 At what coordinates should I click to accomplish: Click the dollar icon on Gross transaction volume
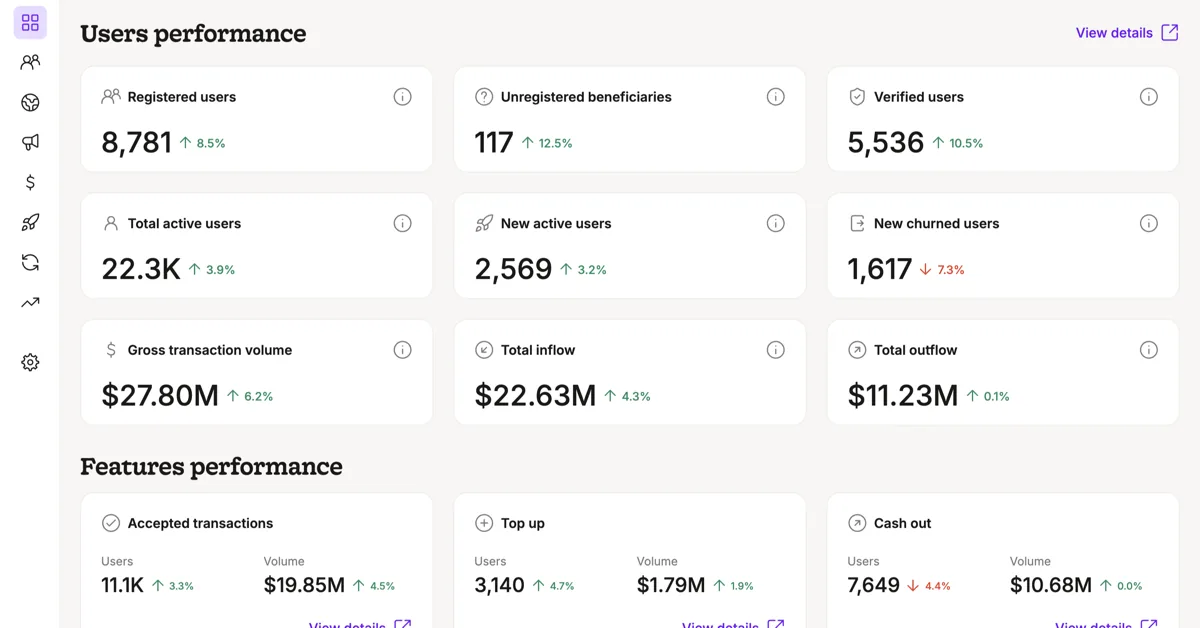click(x=111, y=350)
